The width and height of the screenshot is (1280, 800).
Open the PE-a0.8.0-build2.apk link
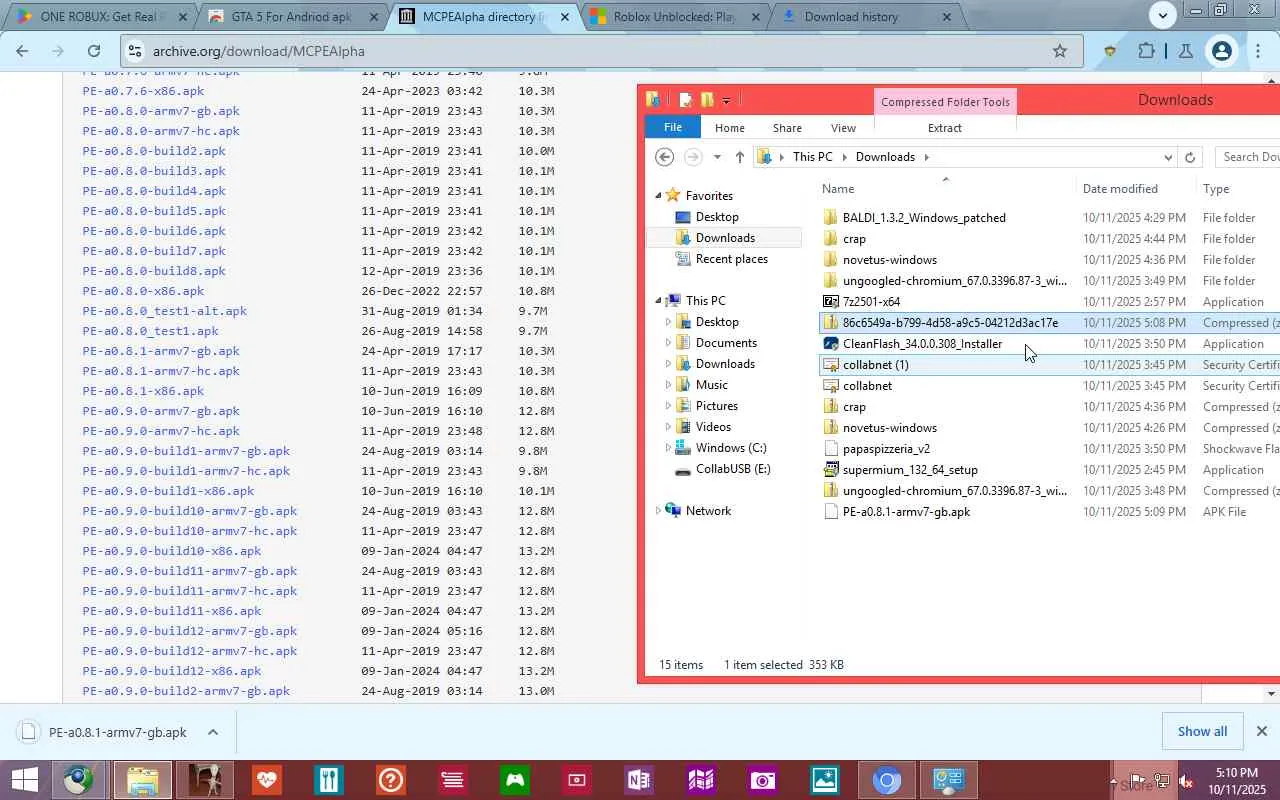coord(154,151)
